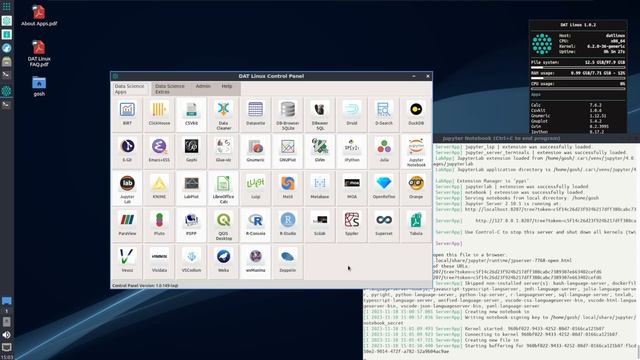
Task: Launch Jupyter Lab
Action: click(x=127, y=188)
